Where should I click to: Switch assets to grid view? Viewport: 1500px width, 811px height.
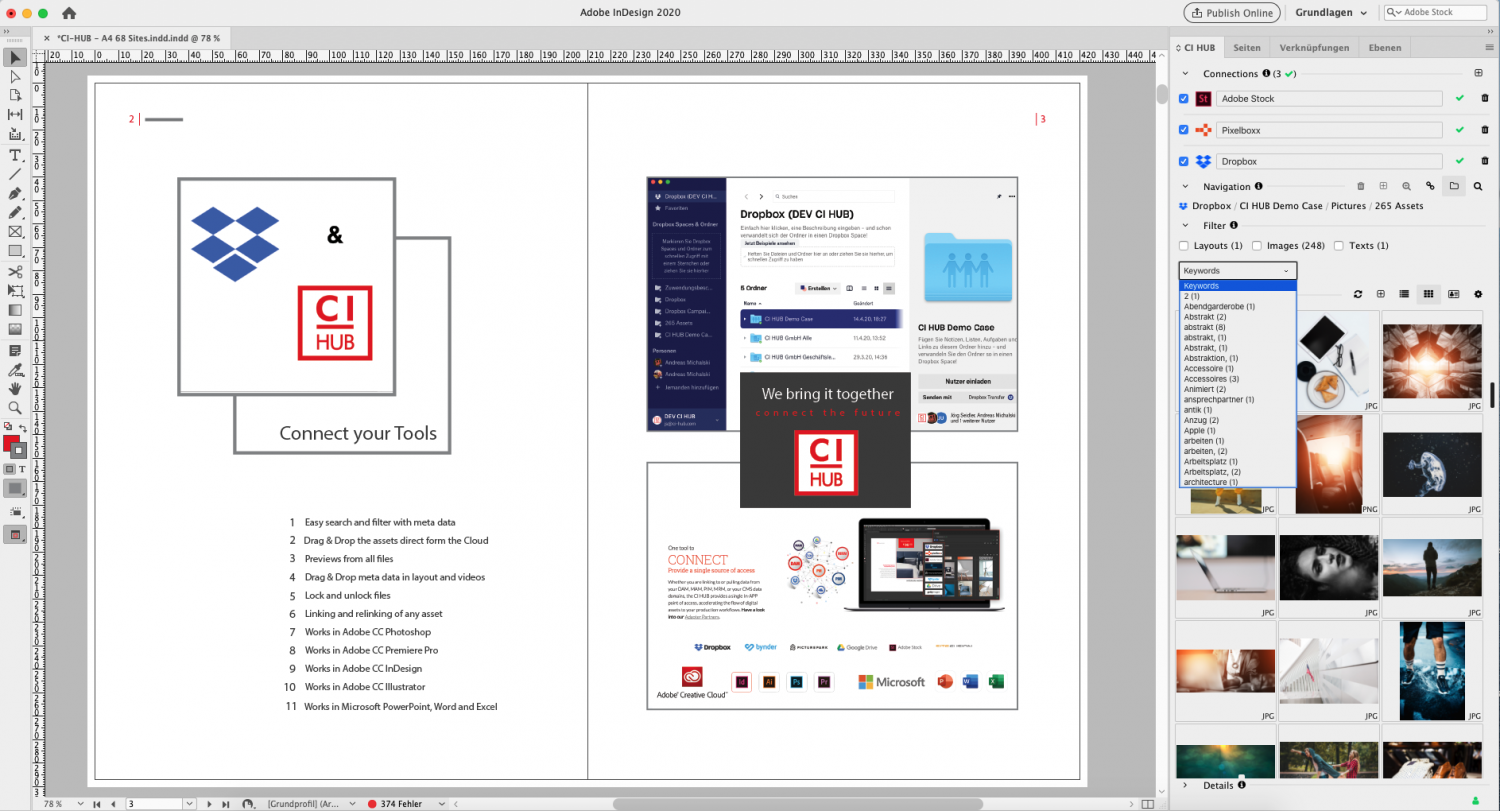(1428, 294)
